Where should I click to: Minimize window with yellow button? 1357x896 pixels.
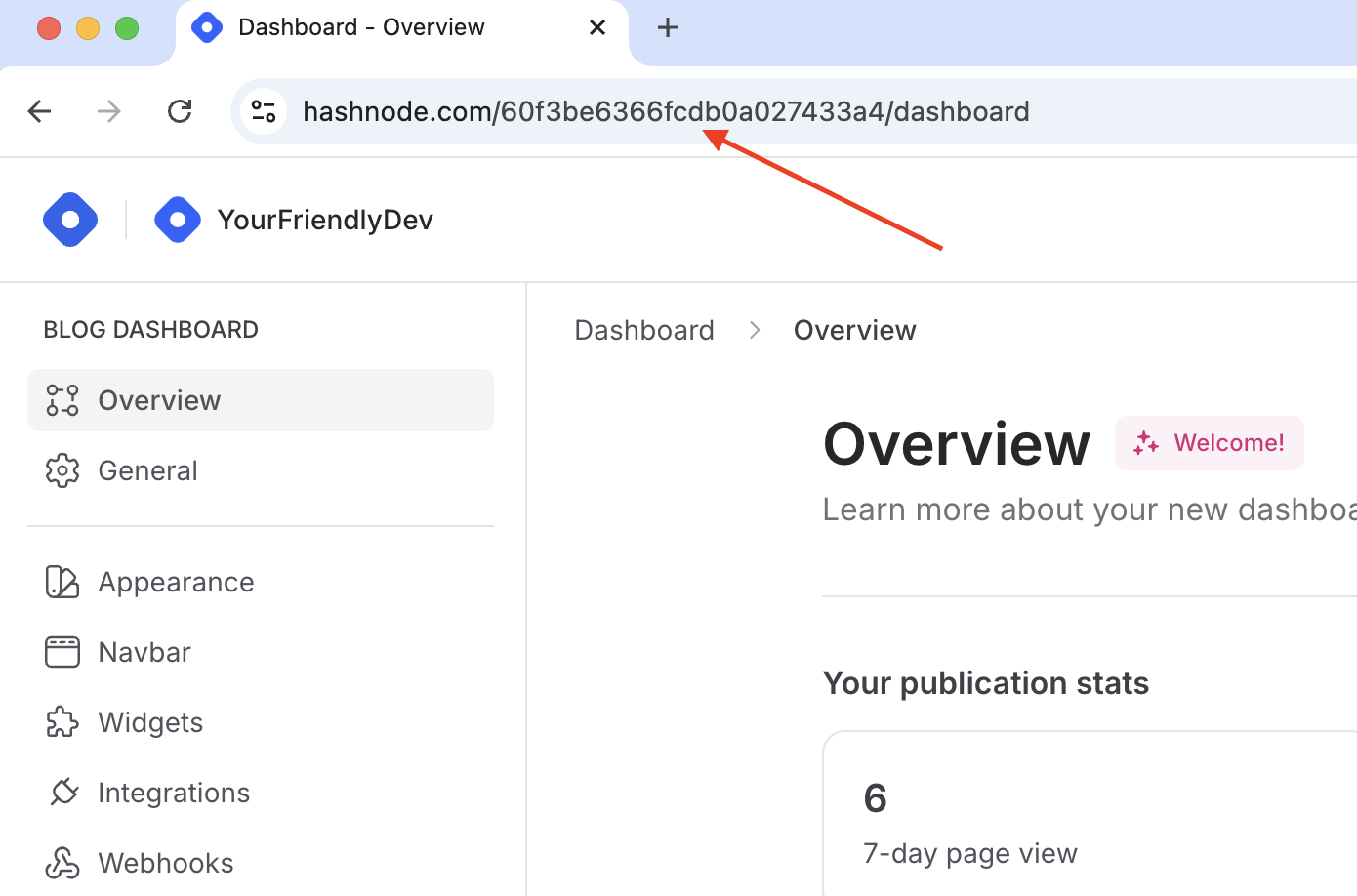88,28
